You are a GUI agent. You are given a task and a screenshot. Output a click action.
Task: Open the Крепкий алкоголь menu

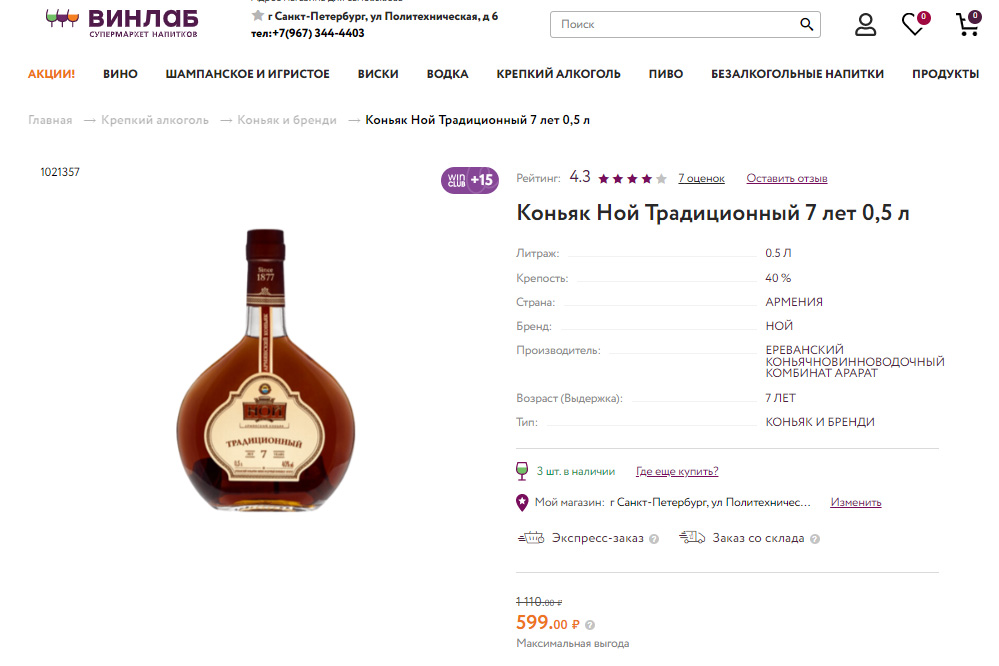[558, 74]
